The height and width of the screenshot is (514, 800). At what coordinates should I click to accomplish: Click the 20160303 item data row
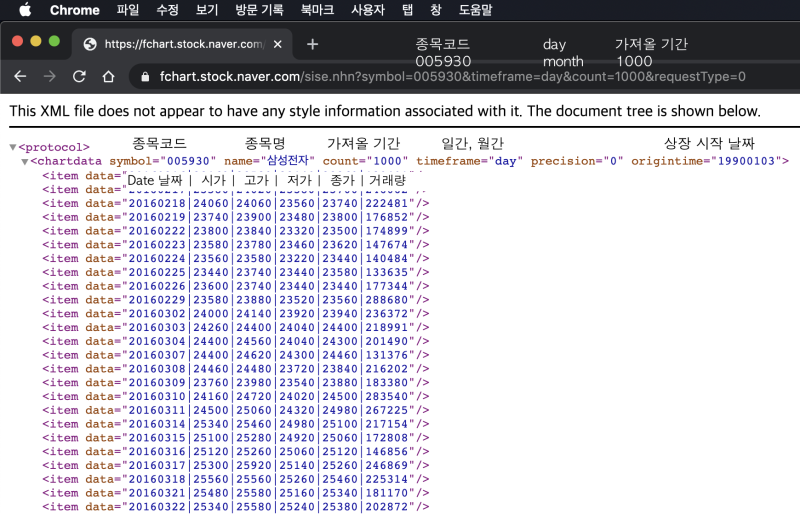coord(236,327)
